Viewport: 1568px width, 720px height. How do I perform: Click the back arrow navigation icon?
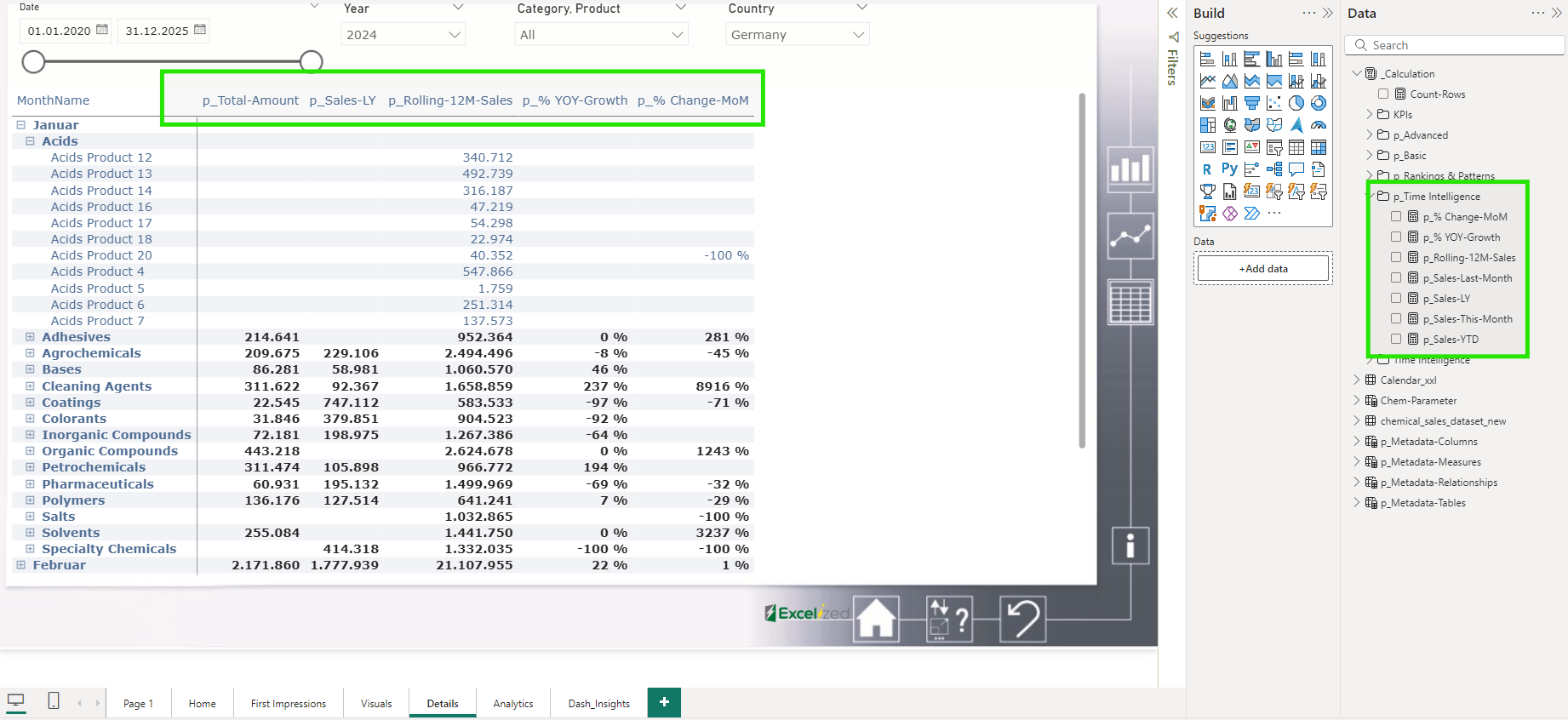coord(1022,619)
